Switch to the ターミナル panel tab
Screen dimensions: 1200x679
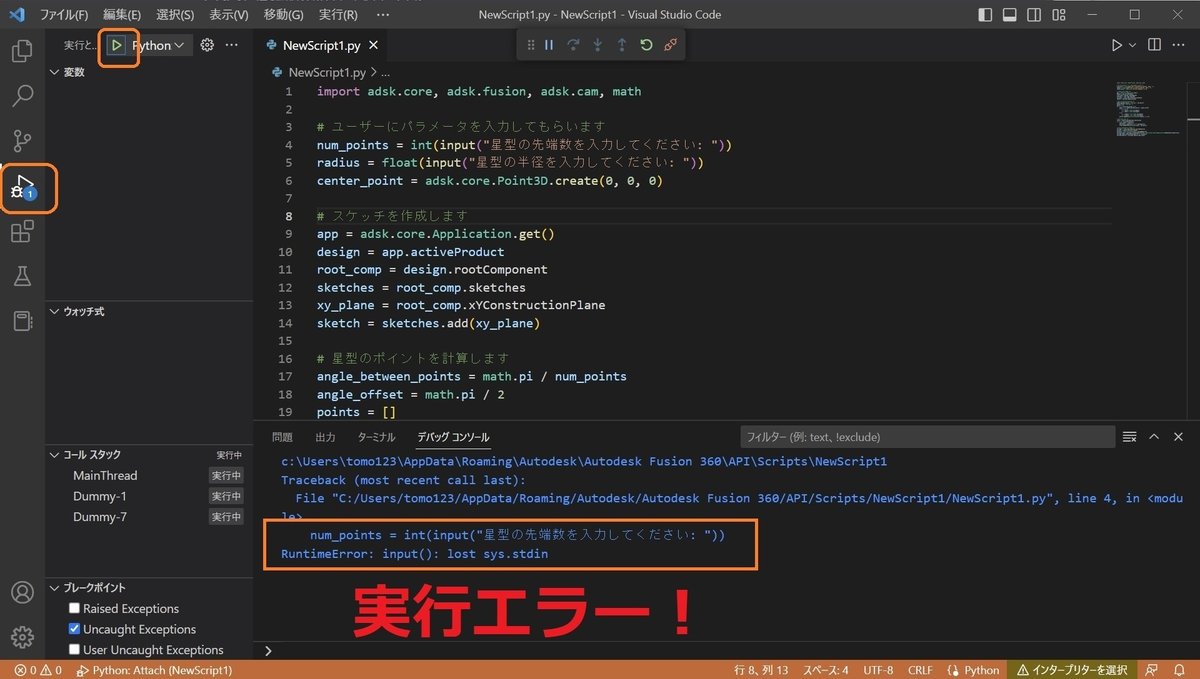[x=377, y=437]
